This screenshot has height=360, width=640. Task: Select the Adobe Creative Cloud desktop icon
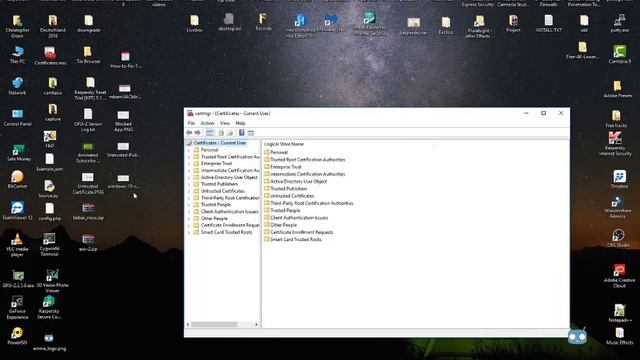point(619,276)
